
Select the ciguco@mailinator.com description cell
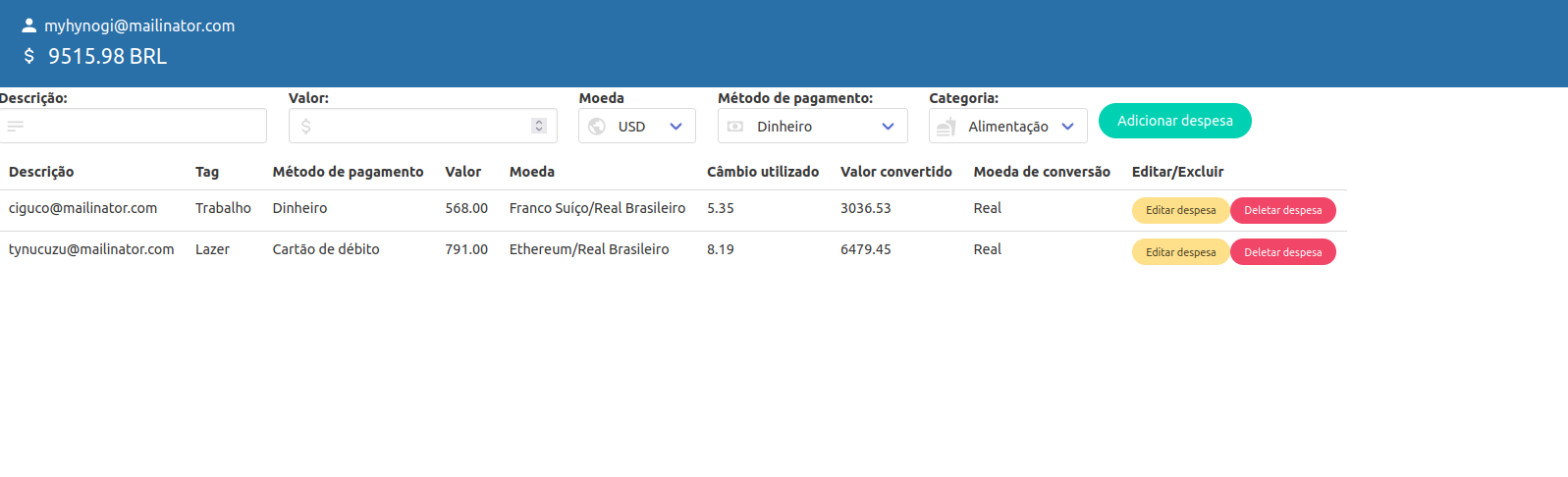(x=83, y=208)
